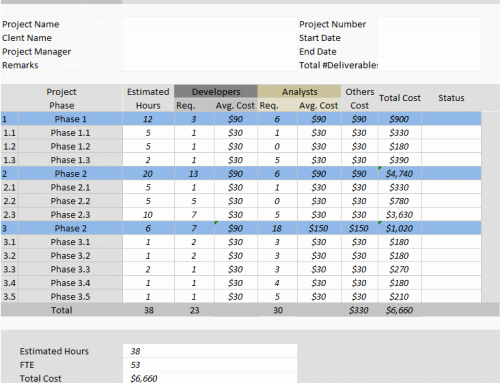Click the 10 hours cell of Phase 2.3
The height and width of the screenshot is (383, 500).
[x=148, y=215]
